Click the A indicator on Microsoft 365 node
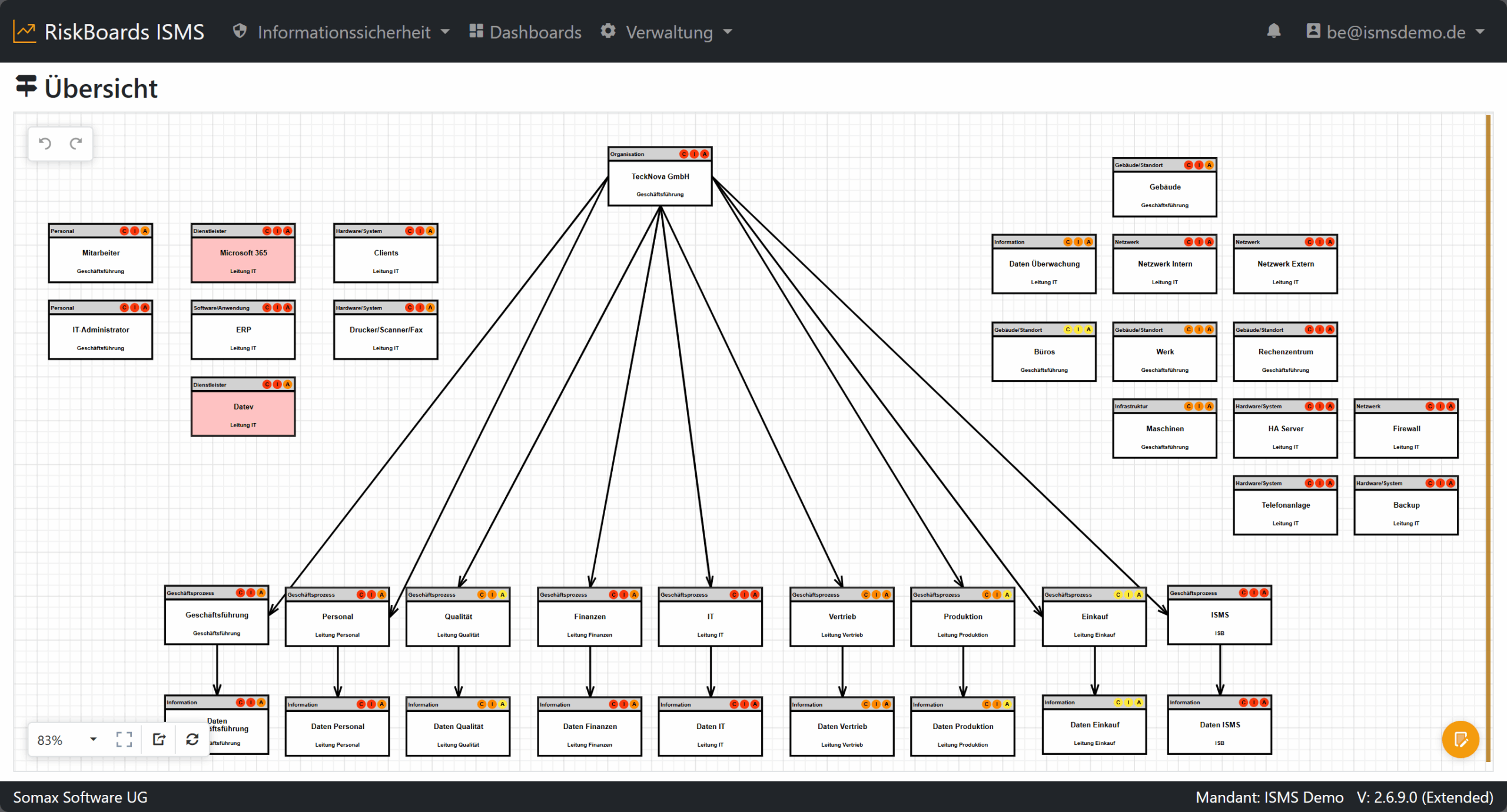The image size is (1507, 812). 288,231
